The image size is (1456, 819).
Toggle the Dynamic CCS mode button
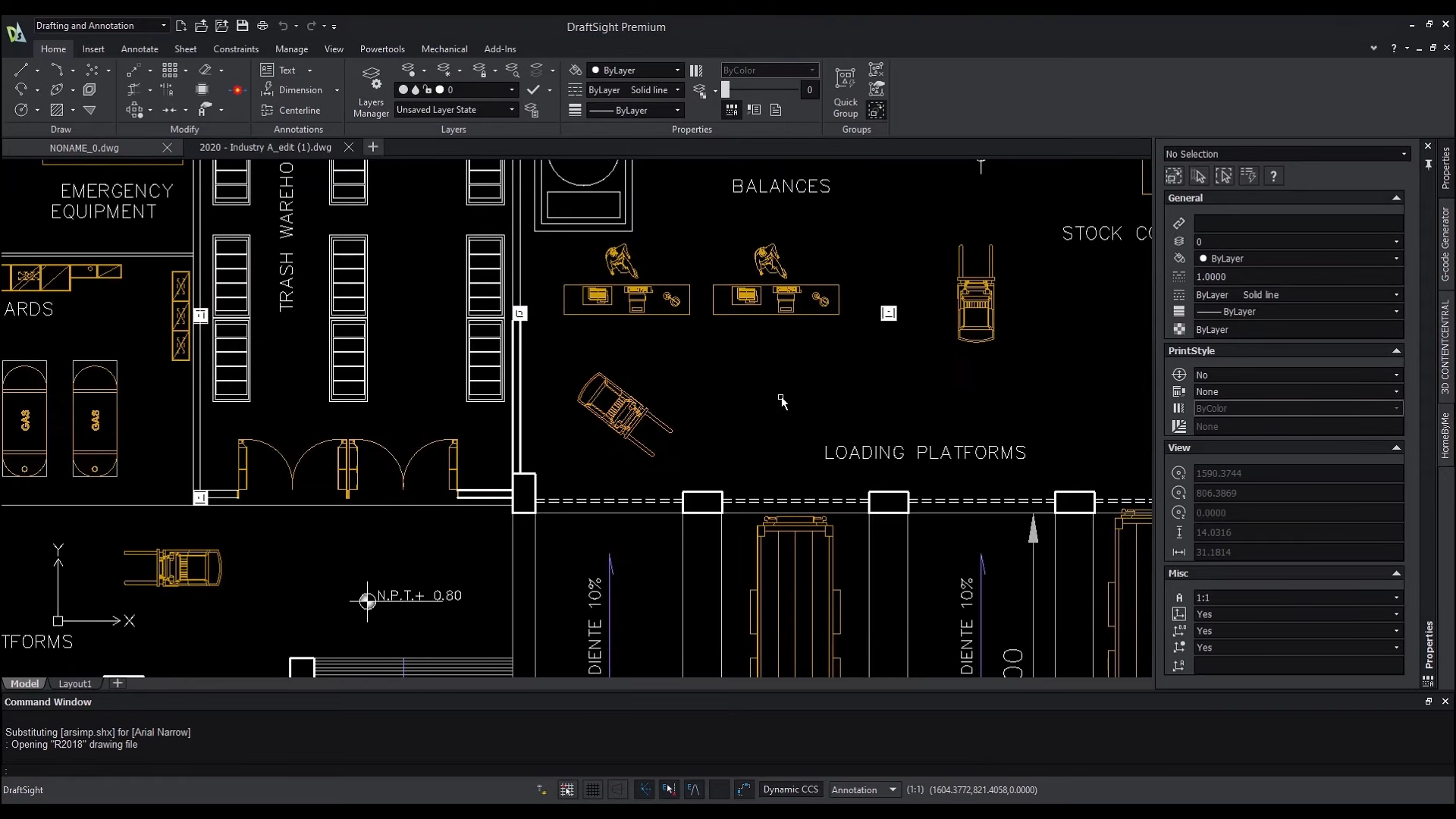click(790, 789)
